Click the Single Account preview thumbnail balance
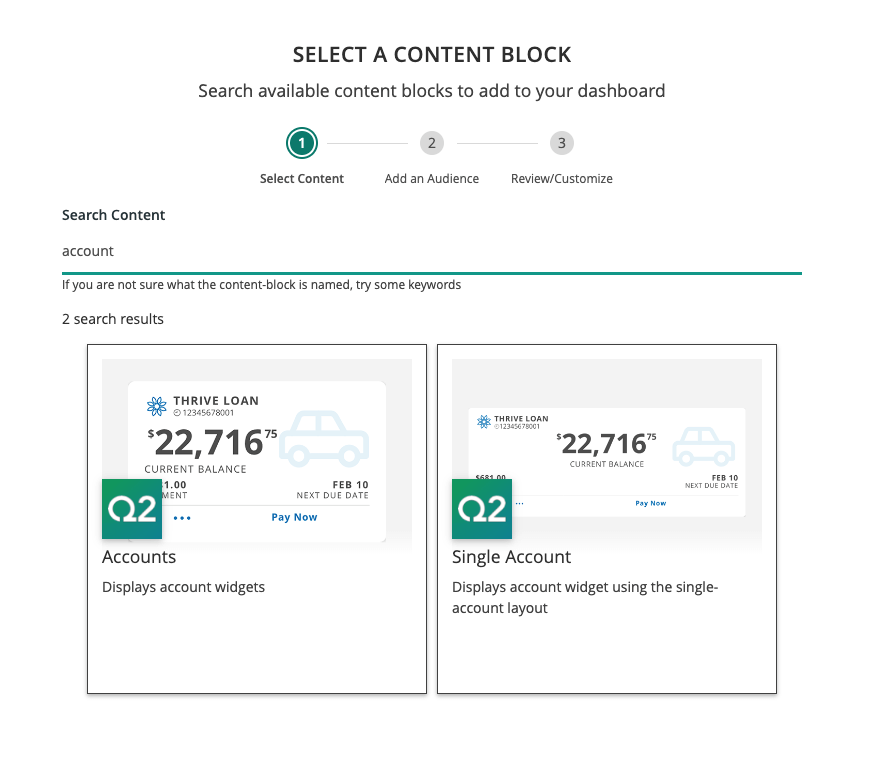The height and width of the screenshot is (768, 869). tap(606, 444)
